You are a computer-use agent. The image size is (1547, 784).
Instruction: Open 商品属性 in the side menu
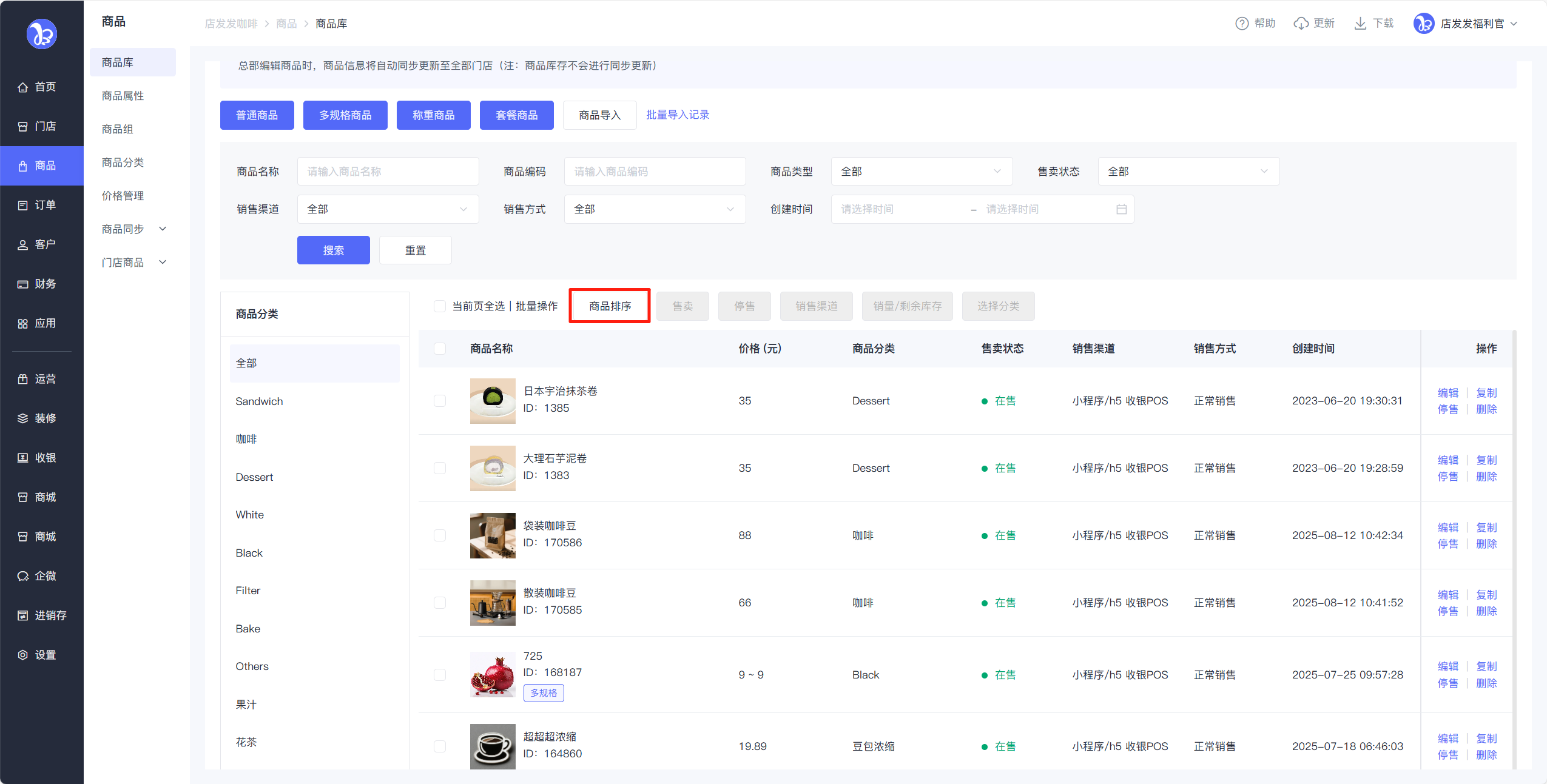point(123,96)
